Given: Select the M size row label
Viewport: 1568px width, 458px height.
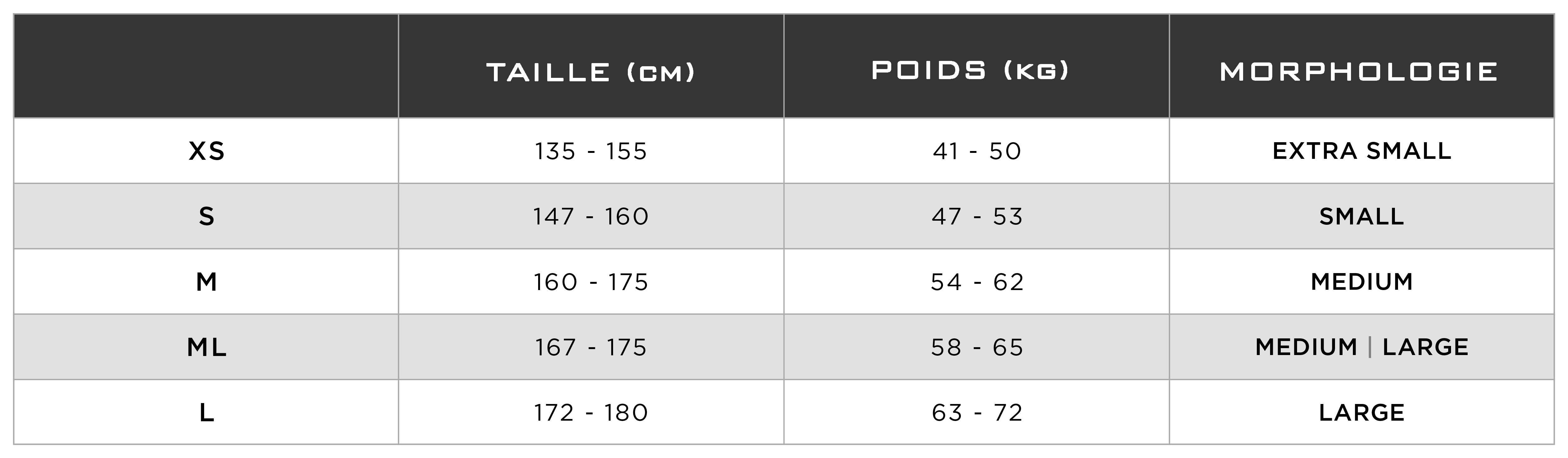Looking at the screenshot, I should pos(206,281).
